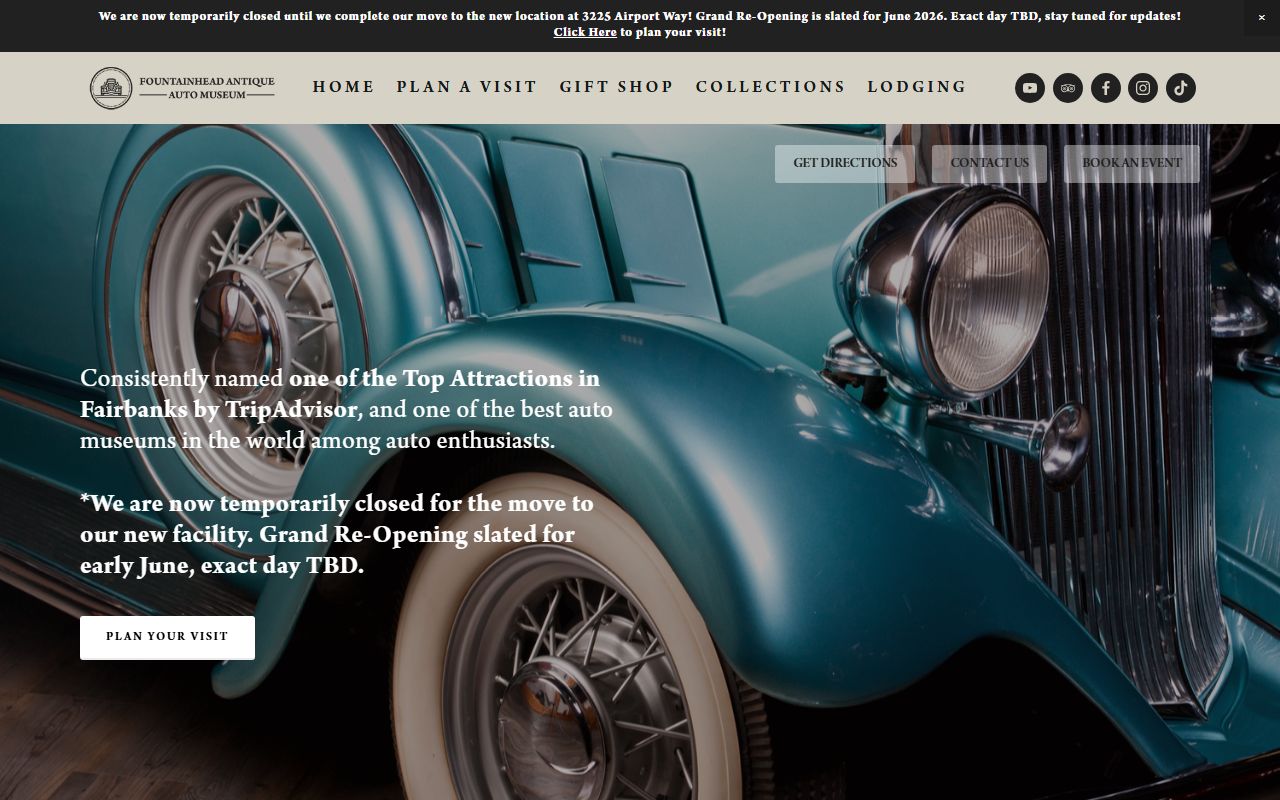Open the Instagram social icon
Image resolution: width=1280 pixels, height=800 pixels.
1143,88
